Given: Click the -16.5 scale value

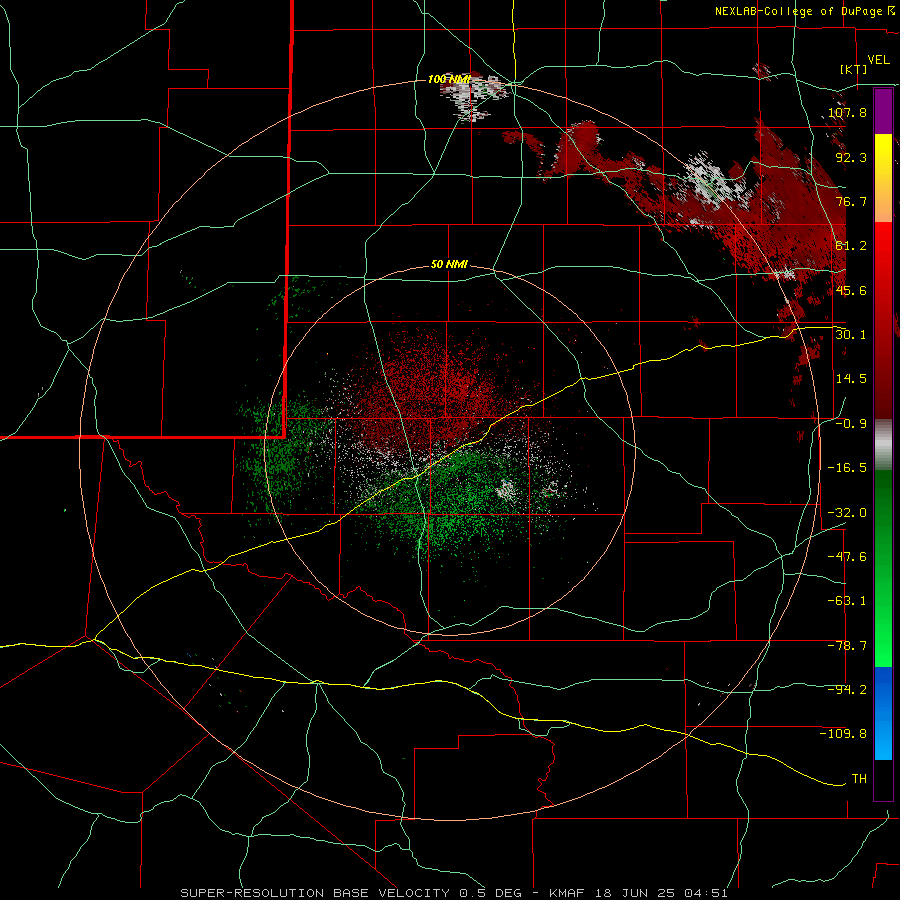Looking at the screenshot, I should tap(847, 468).
